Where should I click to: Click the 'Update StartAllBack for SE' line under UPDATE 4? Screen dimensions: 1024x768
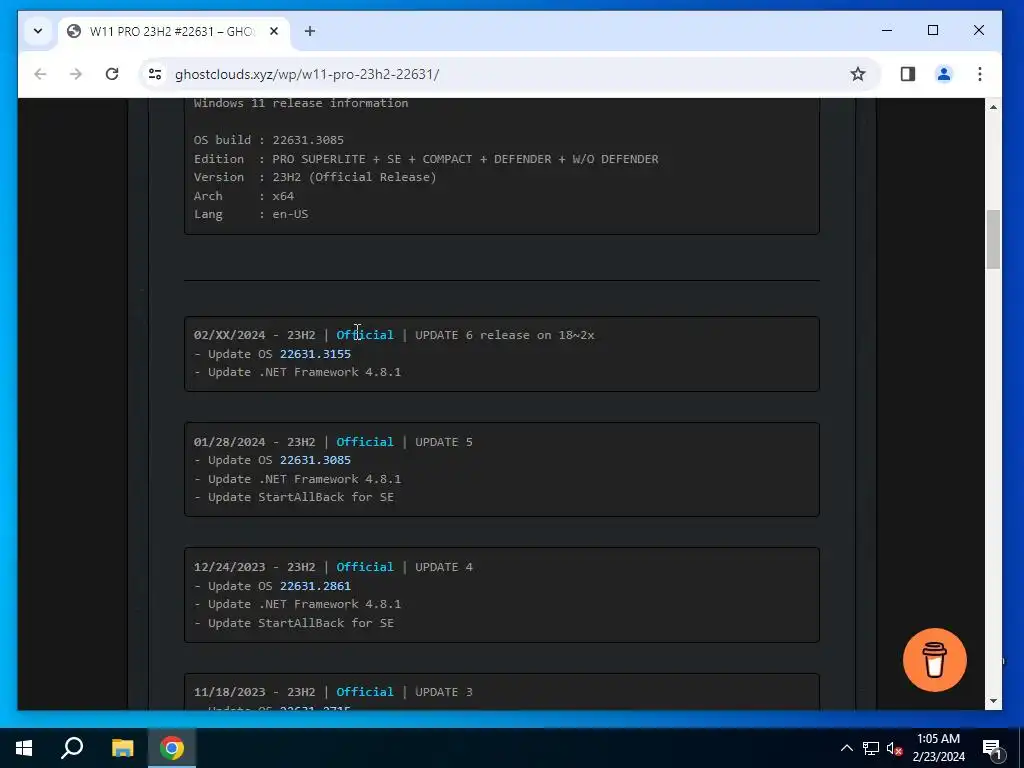(294, 623)
